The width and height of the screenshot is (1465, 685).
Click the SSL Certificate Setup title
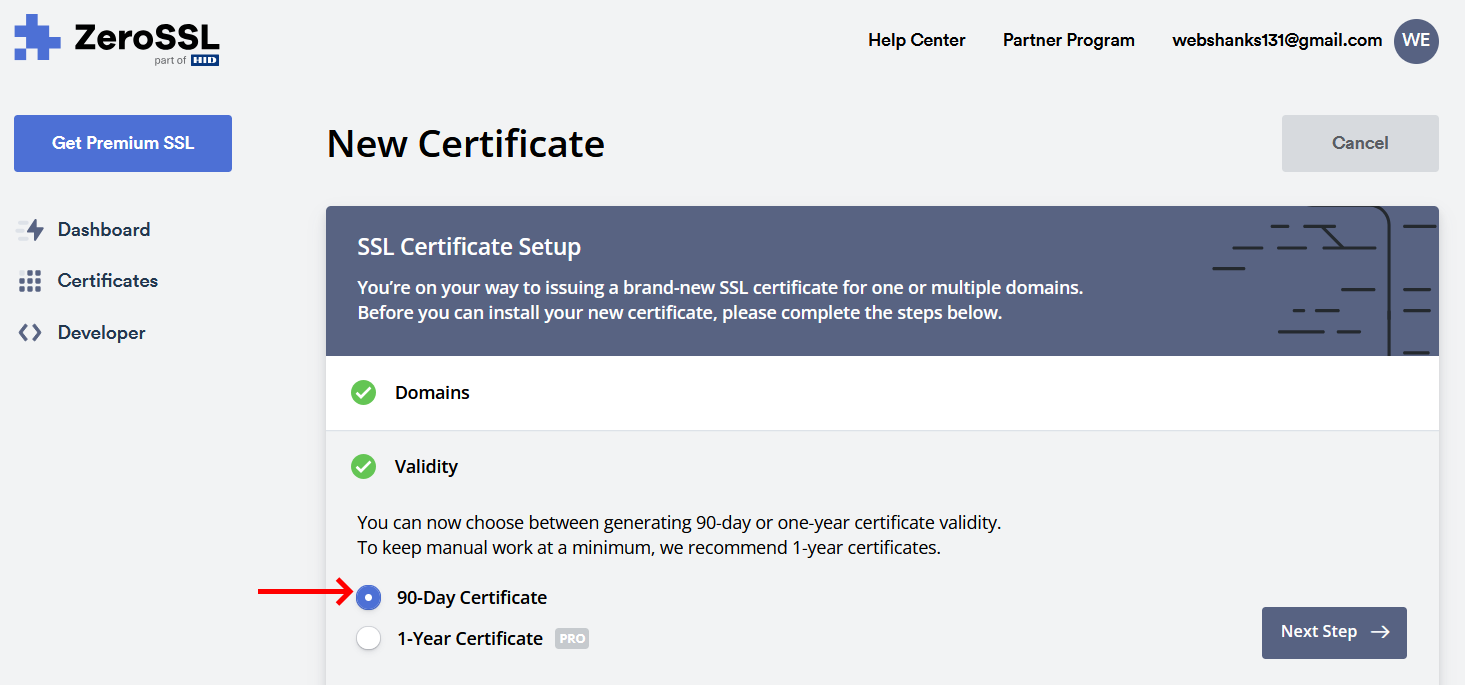pos(469,247)
